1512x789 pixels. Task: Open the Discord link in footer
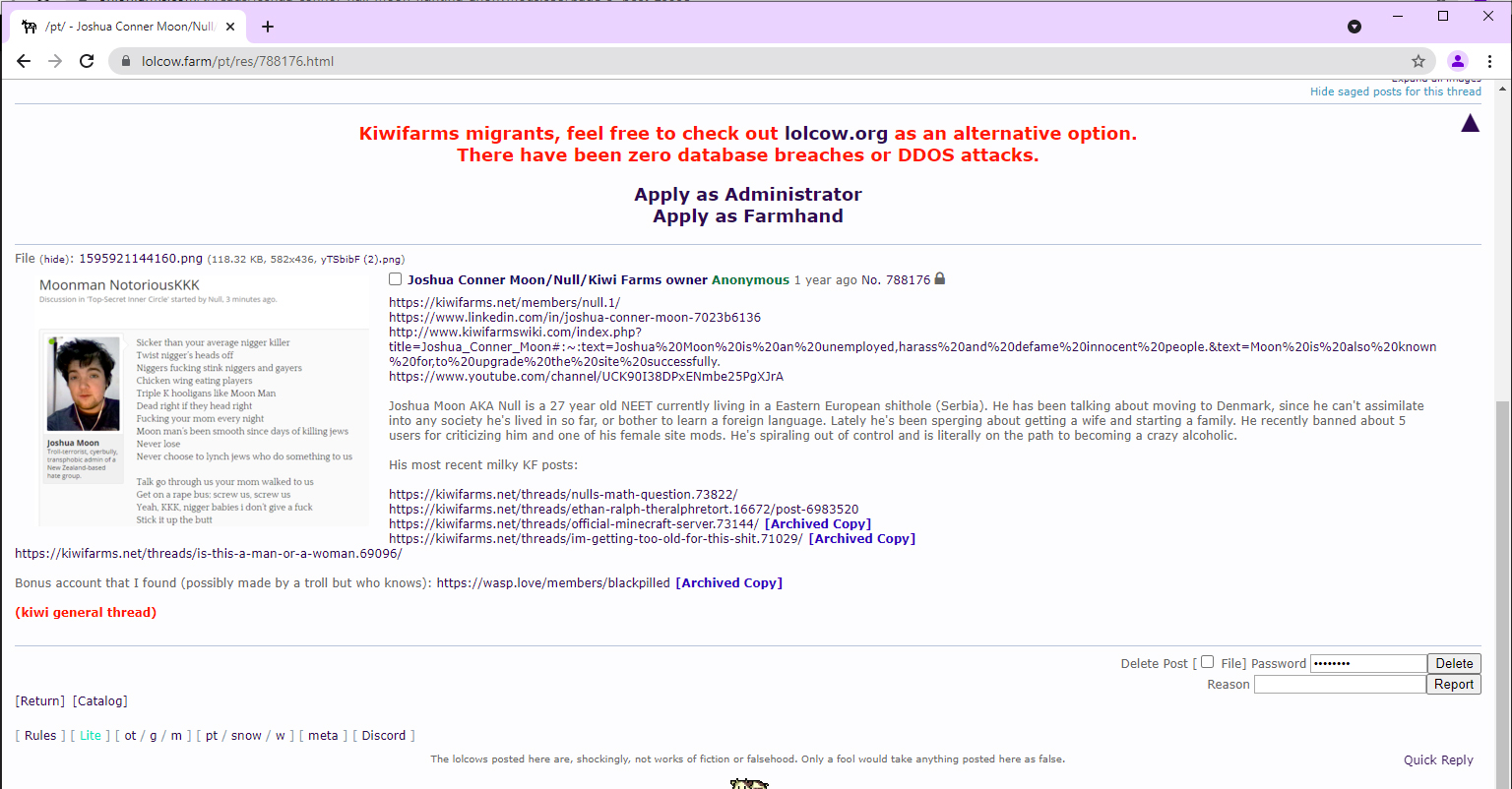(384, 736)
